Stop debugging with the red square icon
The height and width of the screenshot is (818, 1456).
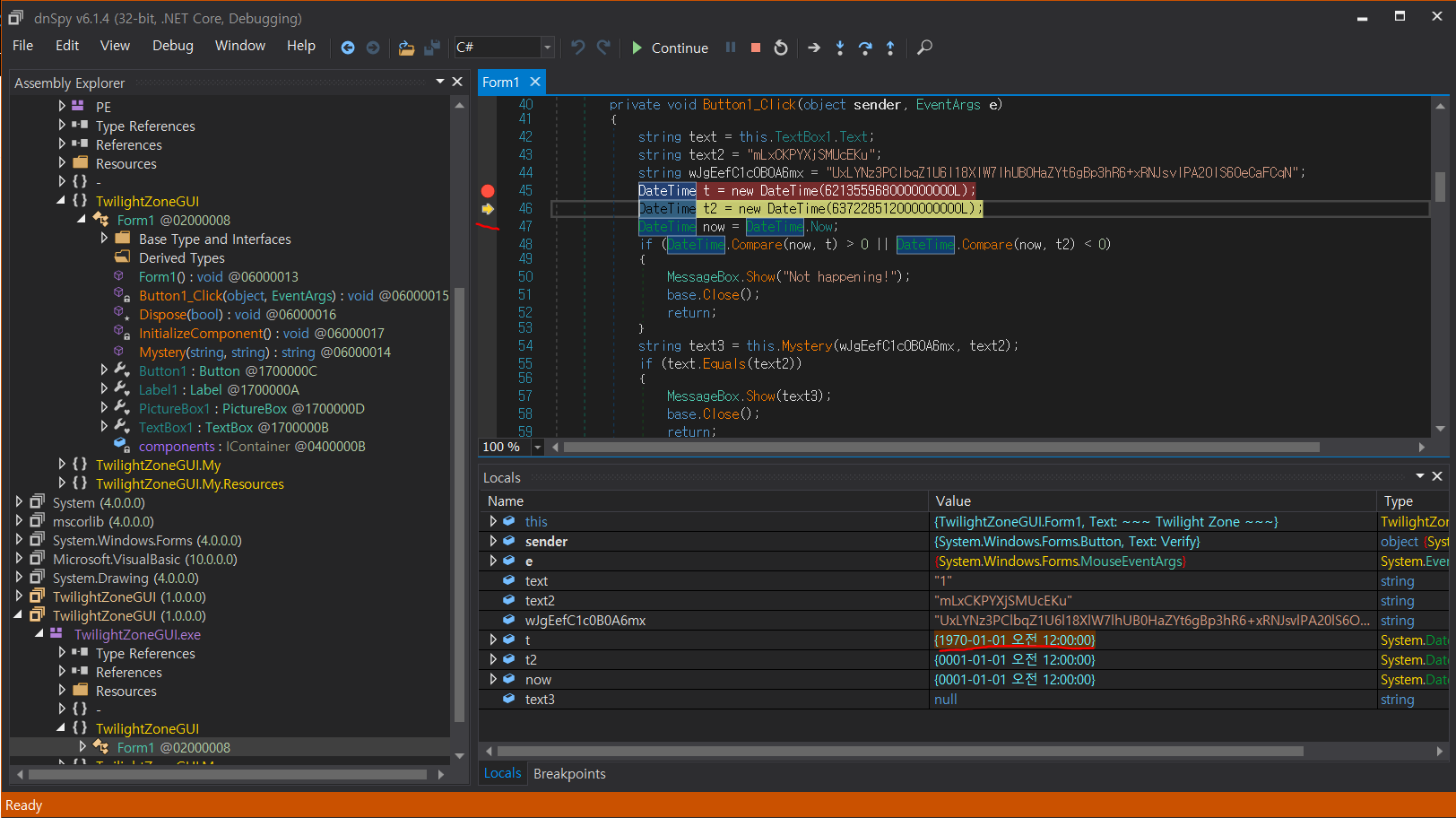click(756, 48)
